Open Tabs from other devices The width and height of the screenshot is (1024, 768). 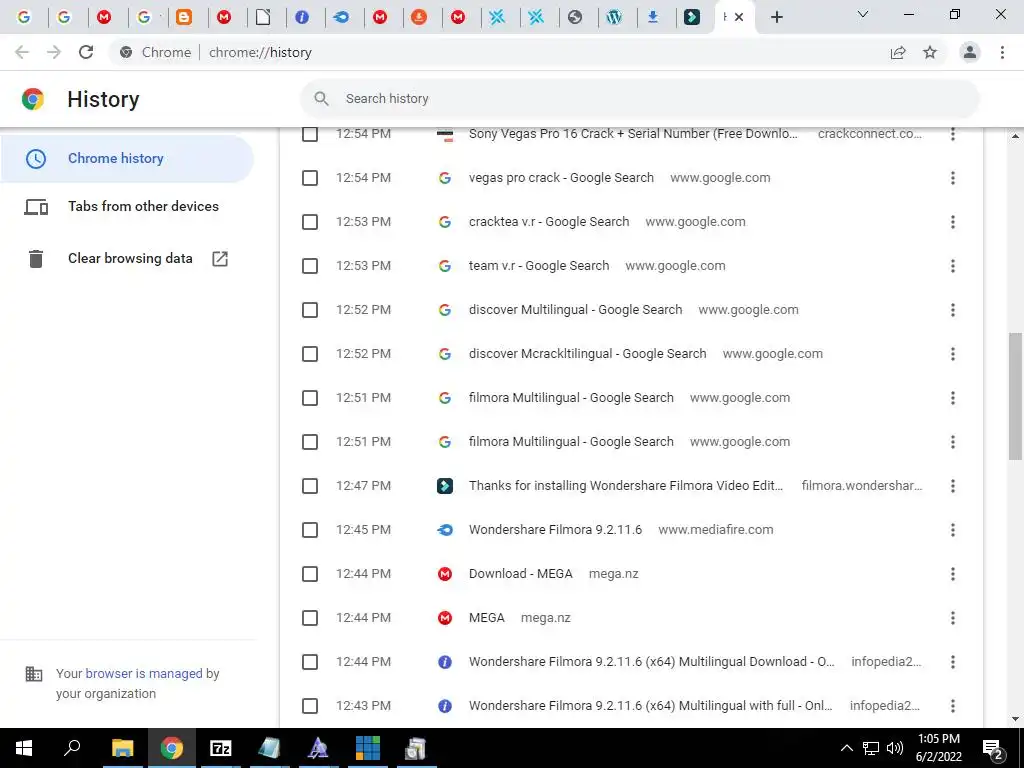coord(127,206)
